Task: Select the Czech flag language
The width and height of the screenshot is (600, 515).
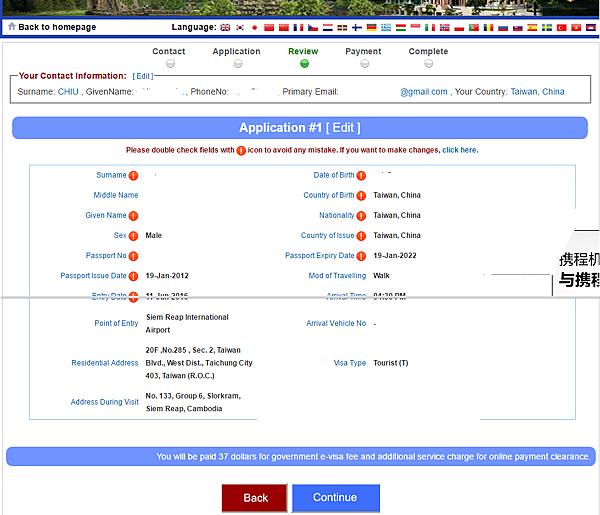Action: 313,28
